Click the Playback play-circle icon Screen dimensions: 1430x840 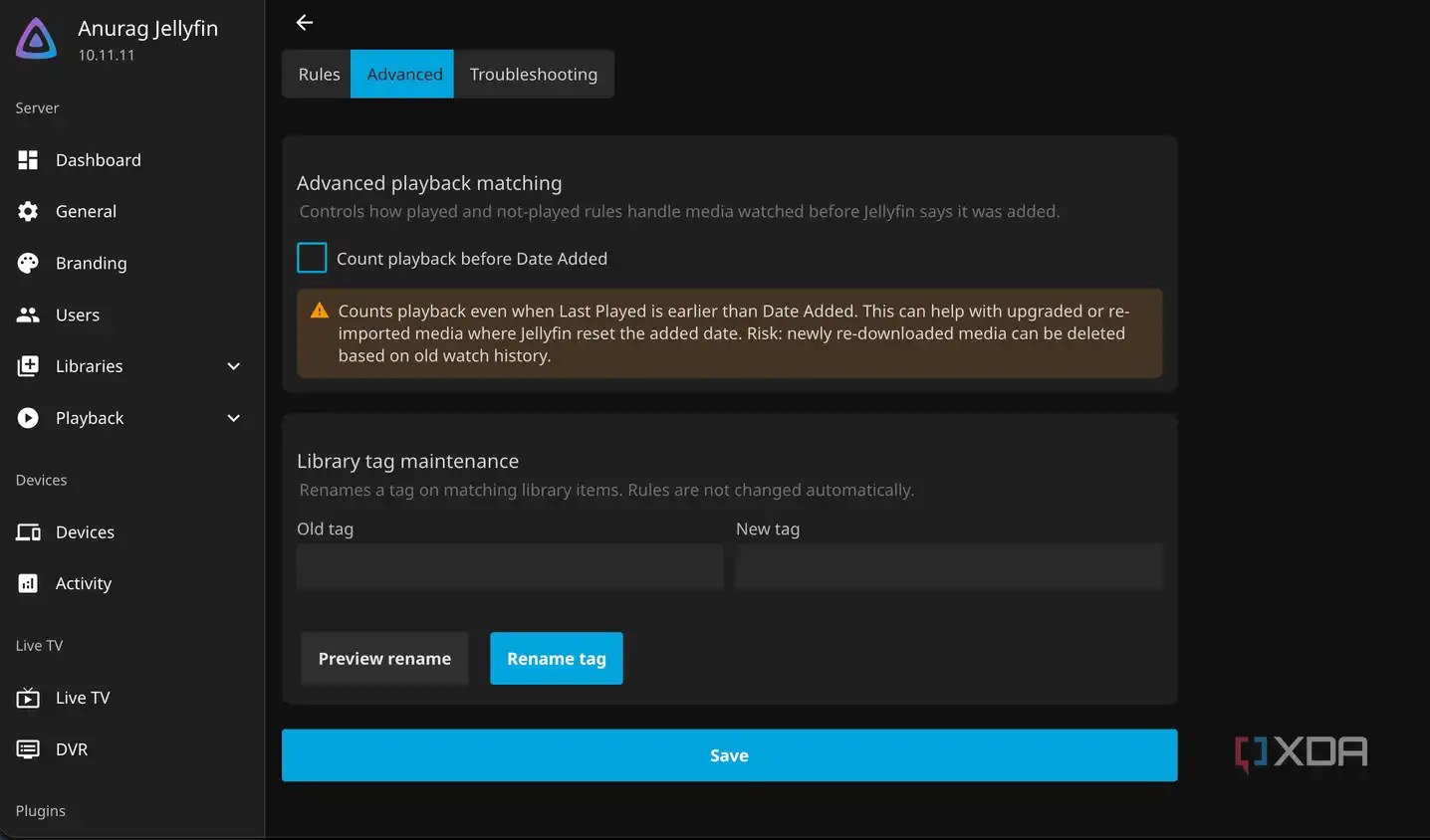pyautogui.click(x=28, y=418)
